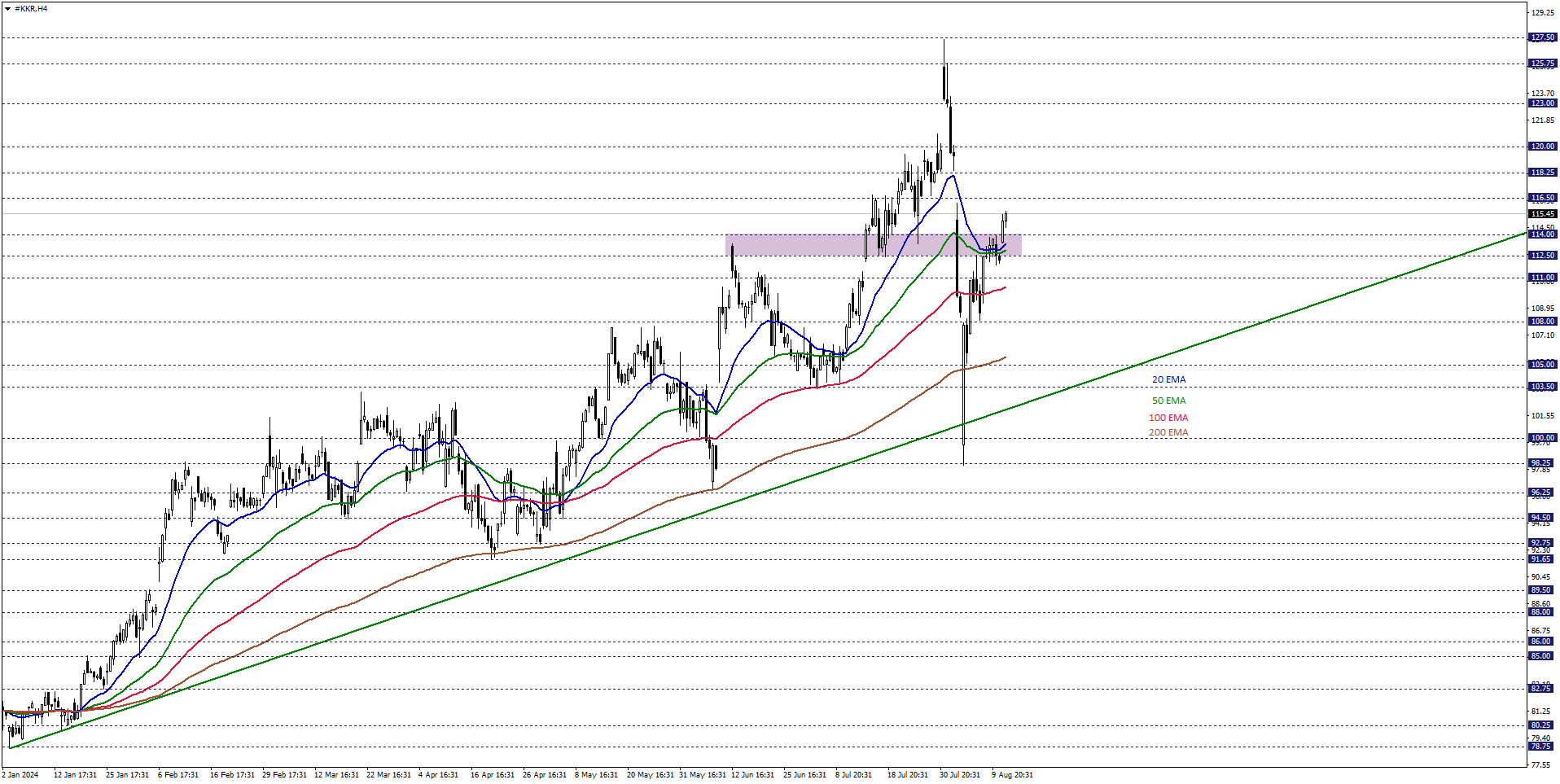Viewport: 1560px width, 784px height.
Task: Click the 26 Apr 16:31 date label
Action: click(545, 775)
